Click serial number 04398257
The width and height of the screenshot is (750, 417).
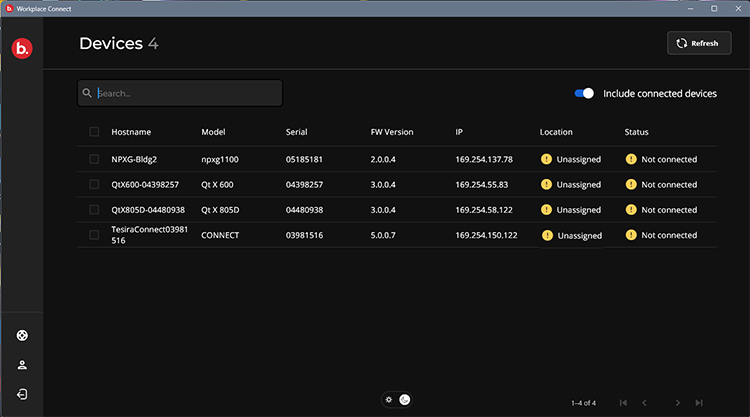coord(304,185)
